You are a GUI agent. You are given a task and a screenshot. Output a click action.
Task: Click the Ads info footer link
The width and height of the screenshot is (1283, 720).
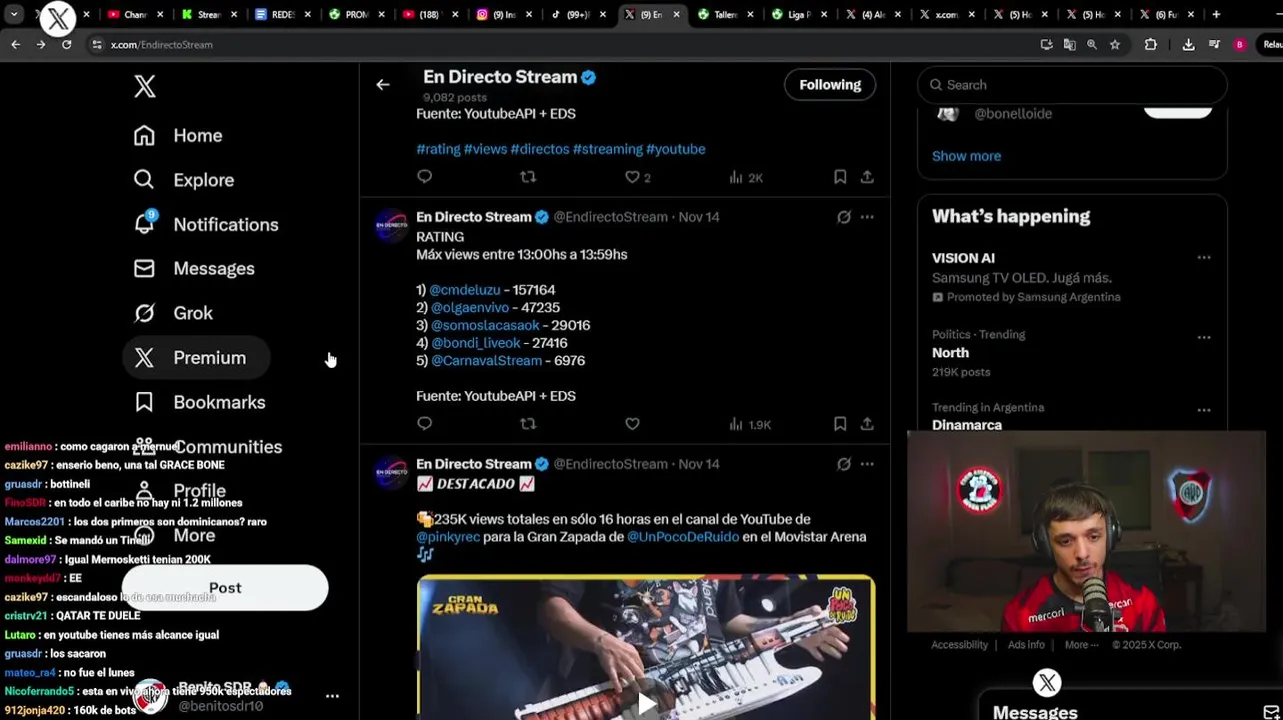(1026, 645)
